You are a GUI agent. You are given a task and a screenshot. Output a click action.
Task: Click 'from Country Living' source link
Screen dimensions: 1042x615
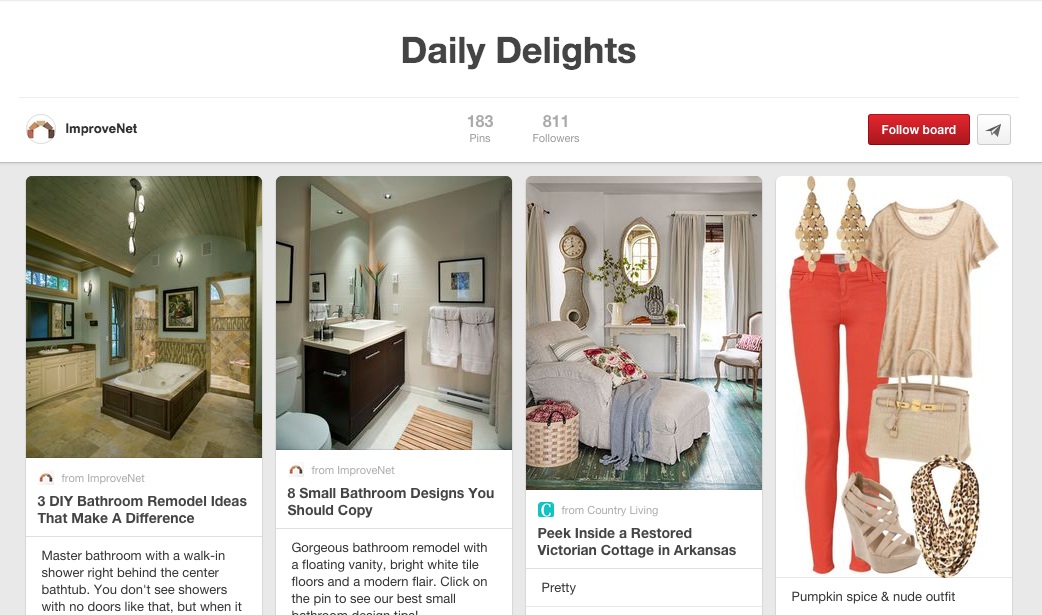pos(609,510)
